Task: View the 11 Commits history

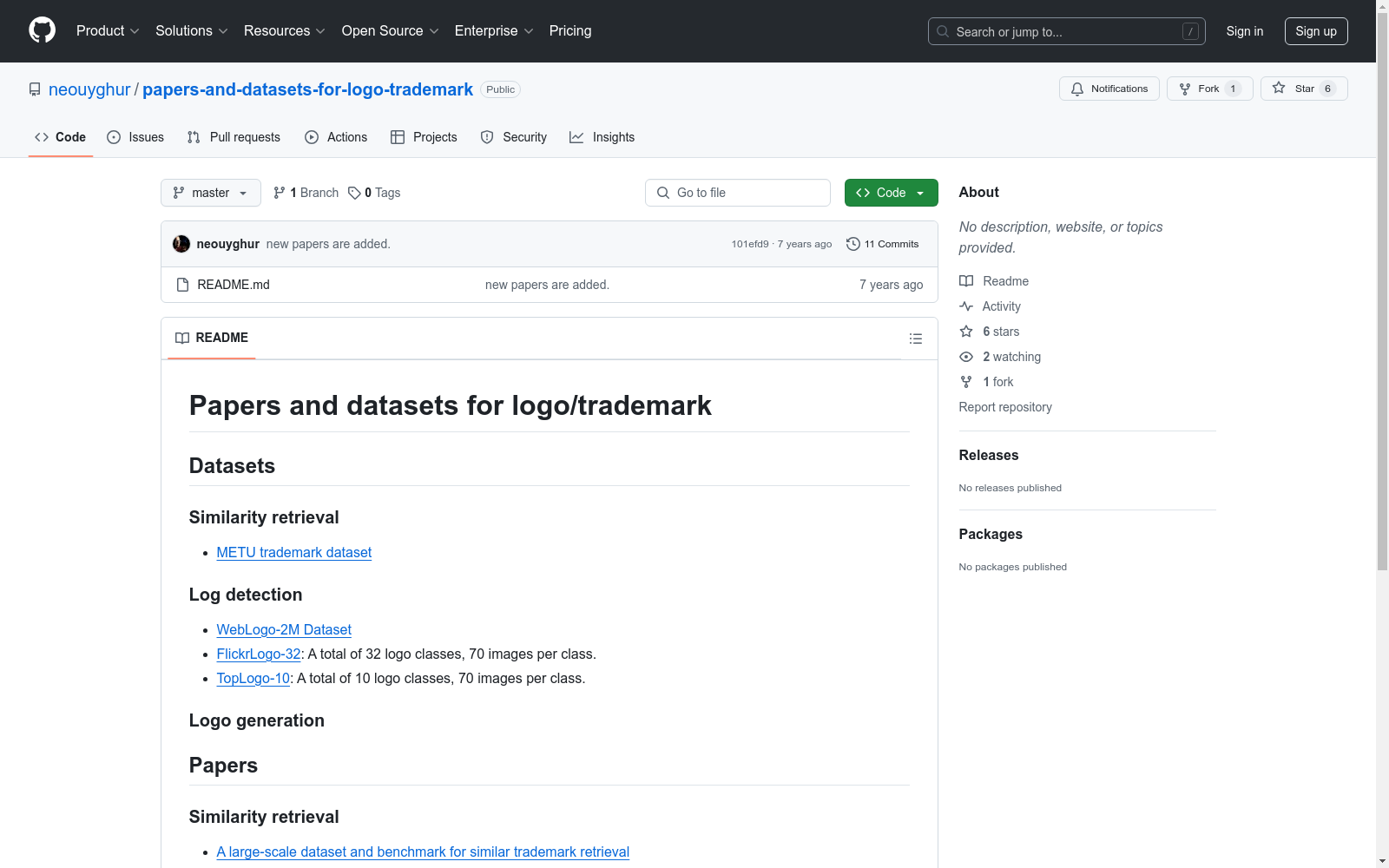Action: point(883,244)
